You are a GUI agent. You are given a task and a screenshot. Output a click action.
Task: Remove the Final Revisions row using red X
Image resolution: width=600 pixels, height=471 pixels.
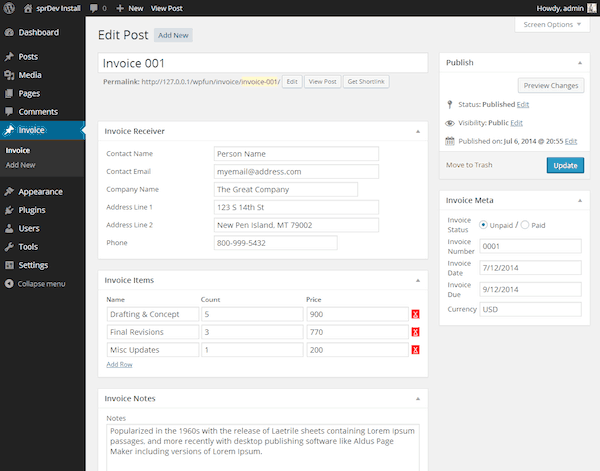(415, 332)
